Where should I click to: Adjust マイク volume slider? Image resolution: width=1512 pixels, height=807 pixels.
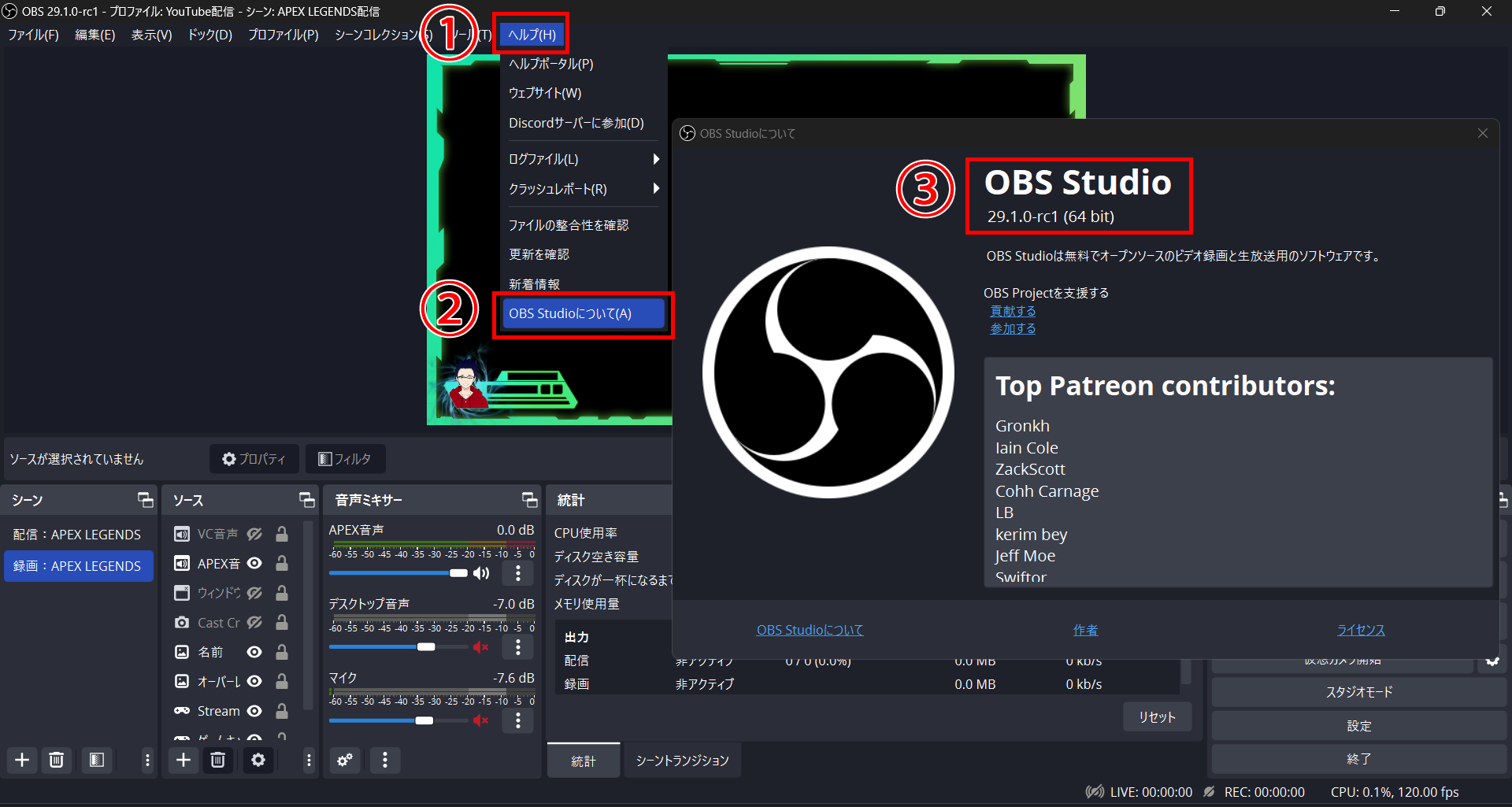click(399, 720)
